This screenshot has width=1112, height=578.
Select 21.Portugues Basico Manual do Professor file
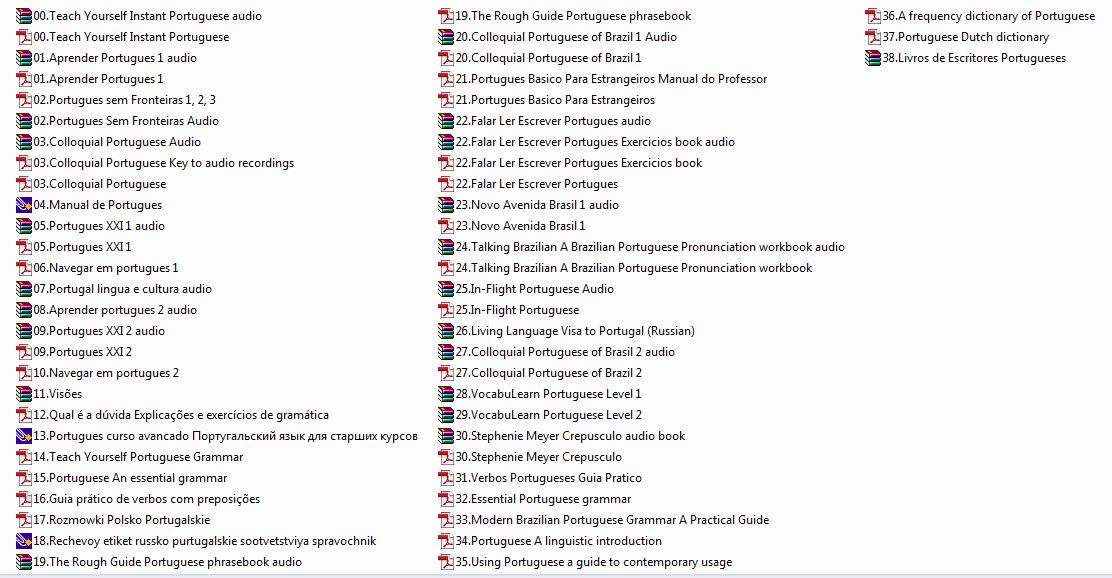[x=611, y=79]
